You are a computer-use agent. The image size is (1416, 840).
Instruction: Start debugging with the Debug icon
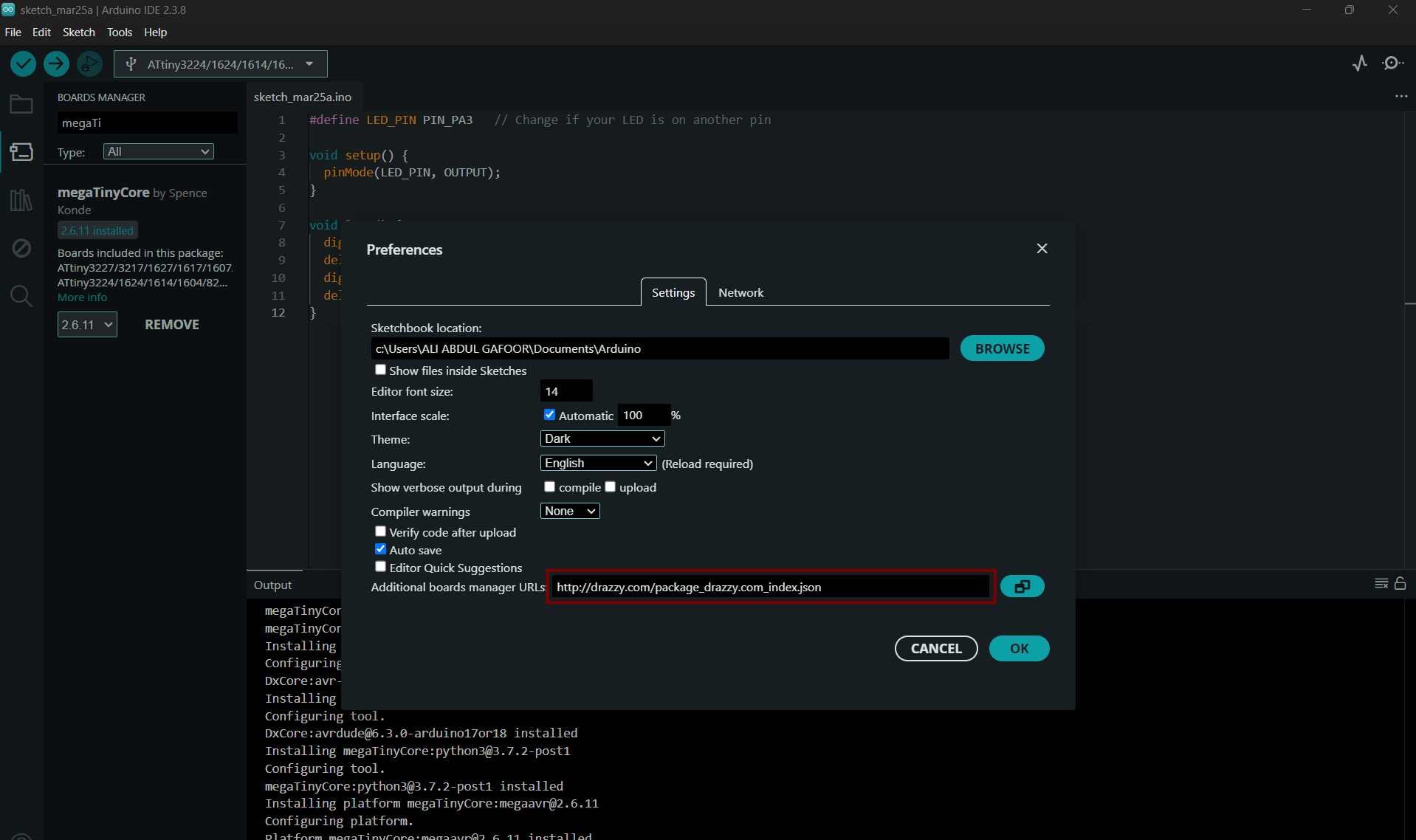pos(89,64)
